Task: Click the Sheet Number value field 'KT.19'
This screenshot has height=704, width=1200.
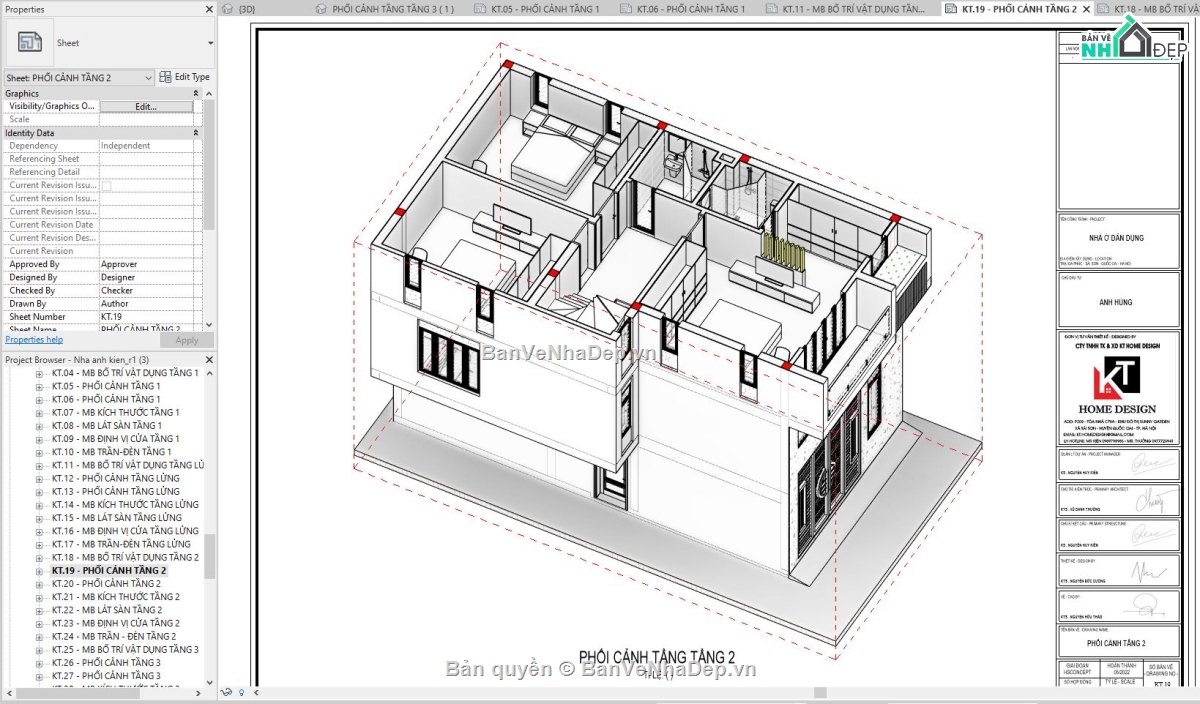Action: (147, 316)
